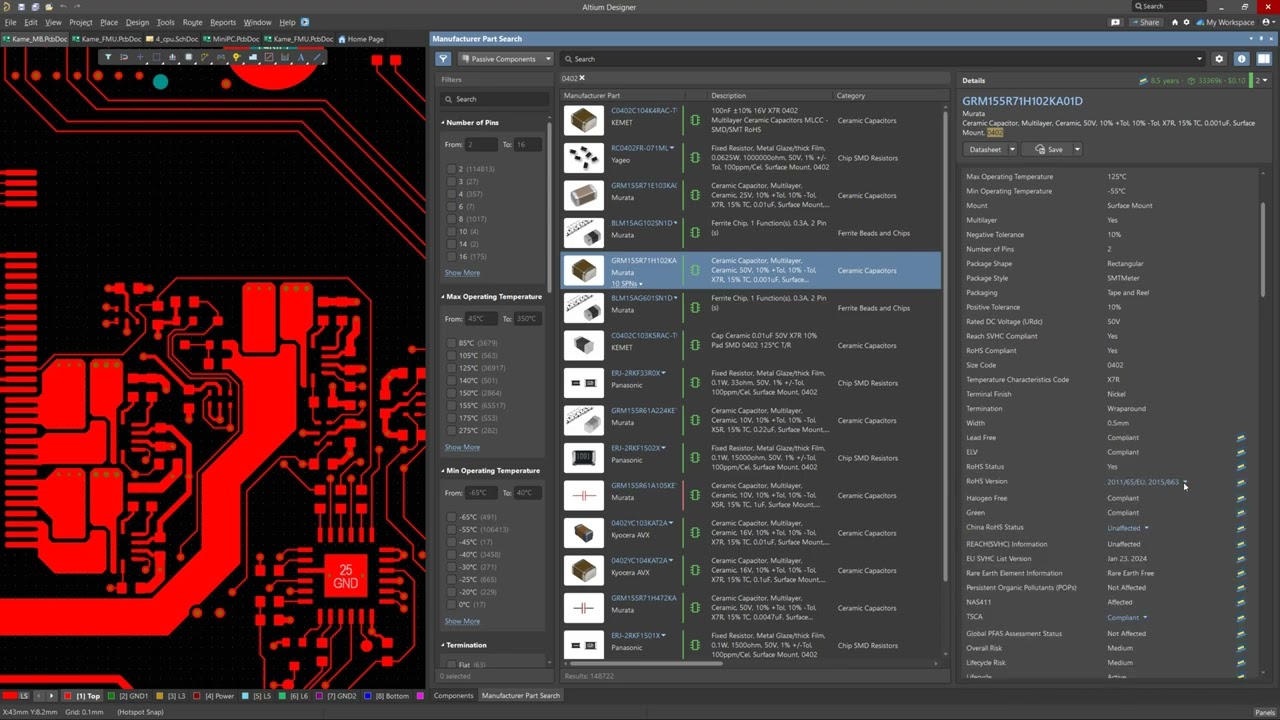Select the place text string tool
Viewport: 1280px width, 720px height.
click(x=301, y=58)
